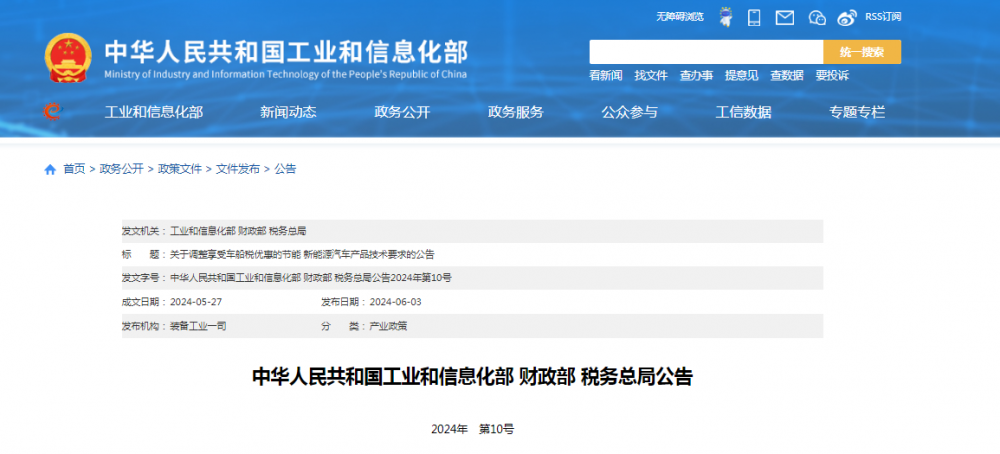Click the national emblem logo
This screenshot has height=454, width=1000.
[x=68, y=58]
